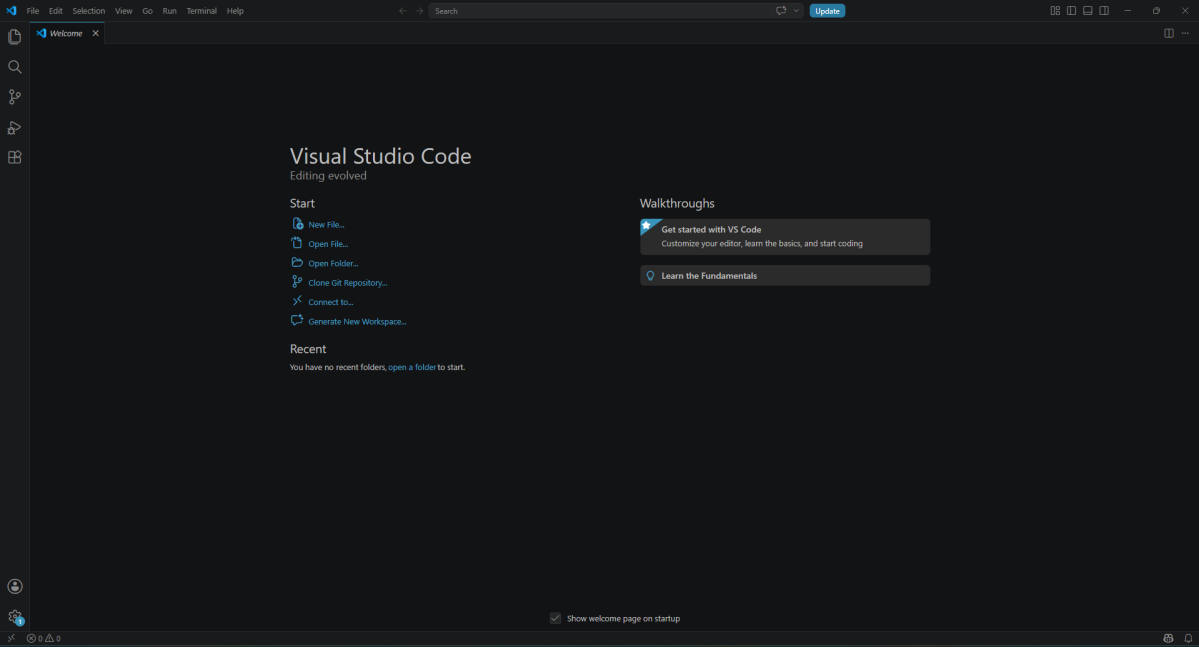Toggle Show welcome page on startup
This screenshot has height=647, width=1199.
point(555,618)
